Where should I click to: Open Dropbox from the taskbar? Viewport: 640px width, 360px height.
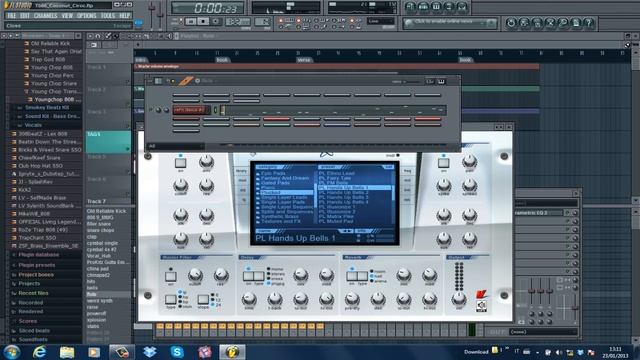pyautogui.click(x=149, y=352)
